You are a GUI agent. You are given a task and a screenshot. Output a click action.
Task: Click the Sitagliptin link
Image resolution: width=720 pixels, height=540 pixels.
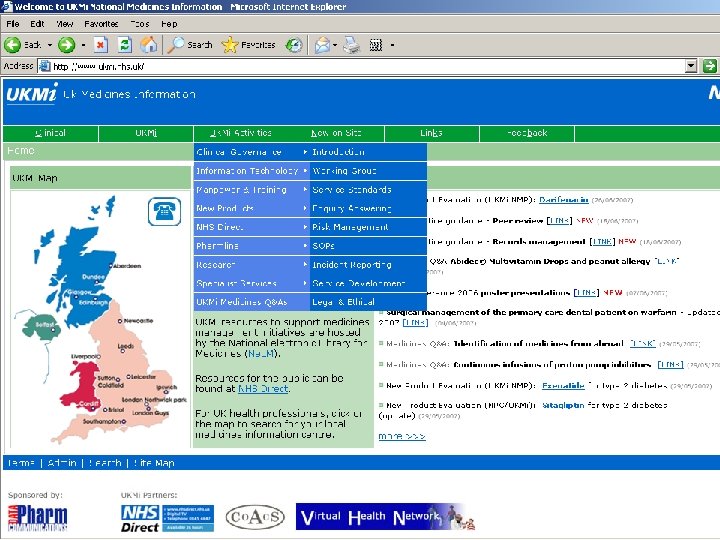[x=563, y=405]
